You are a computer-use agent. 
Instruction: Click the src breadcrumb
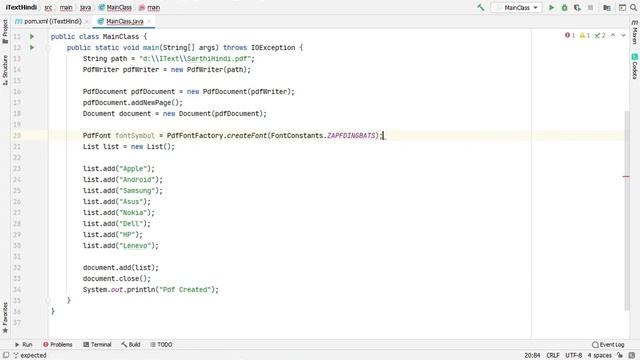[x=48, y=7]
